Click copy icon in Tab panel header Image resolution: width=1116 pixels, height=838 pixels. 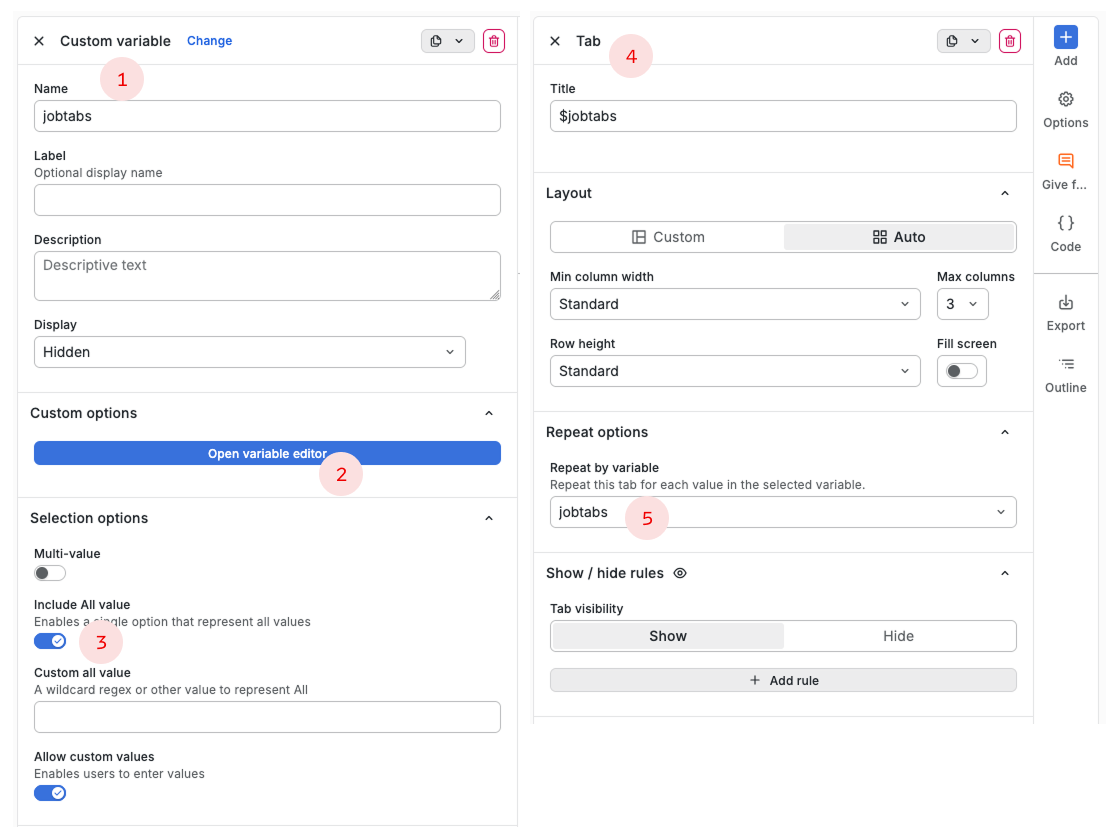[x=952, y=41]
